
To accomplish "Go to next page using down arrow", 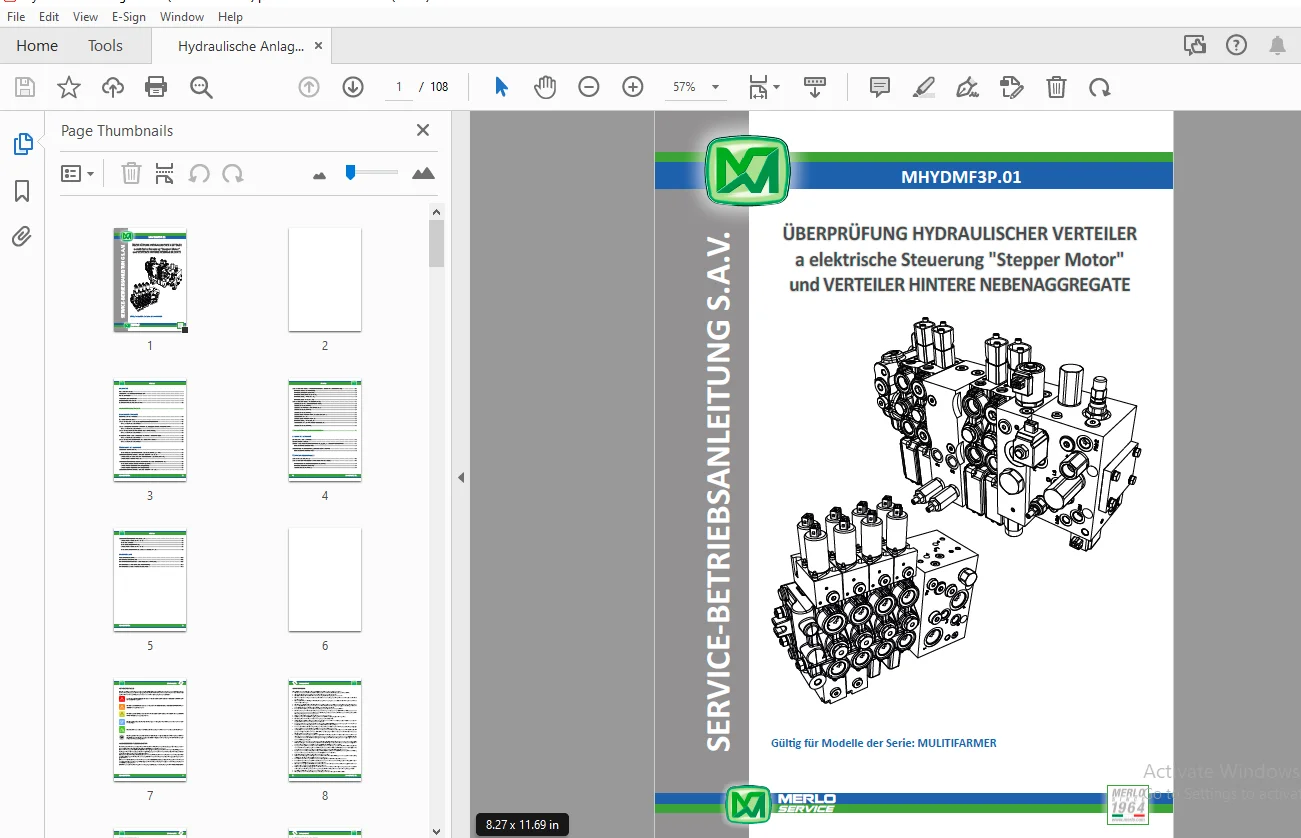I will (353, 87).
